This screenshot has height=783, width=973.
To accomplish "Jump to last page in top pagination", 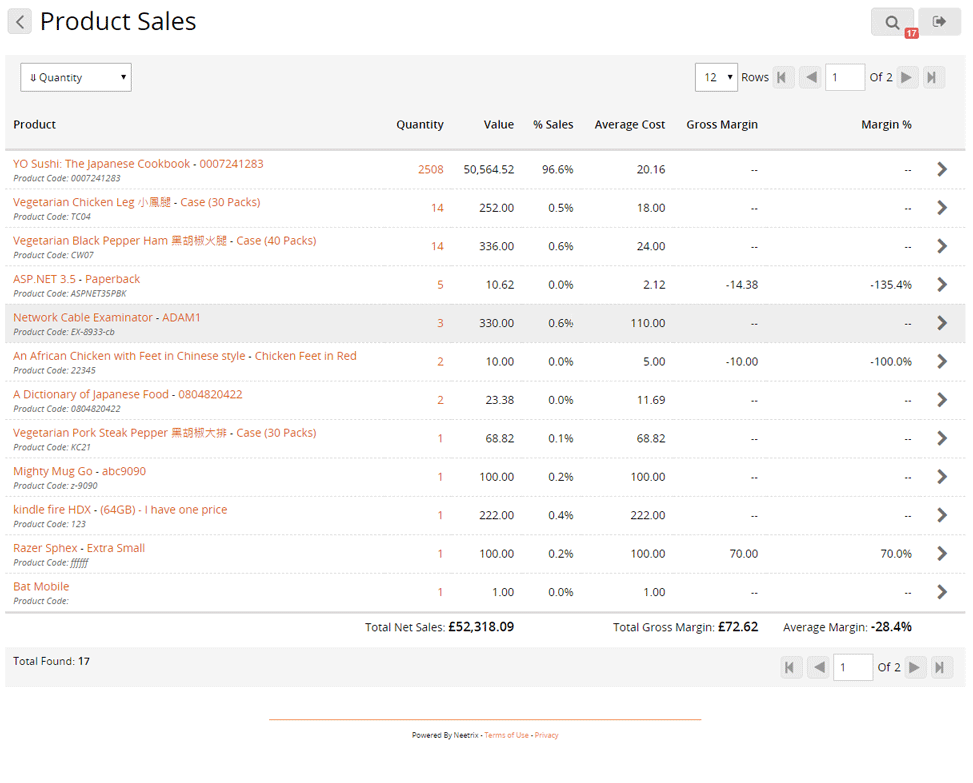I will (933, 77).
